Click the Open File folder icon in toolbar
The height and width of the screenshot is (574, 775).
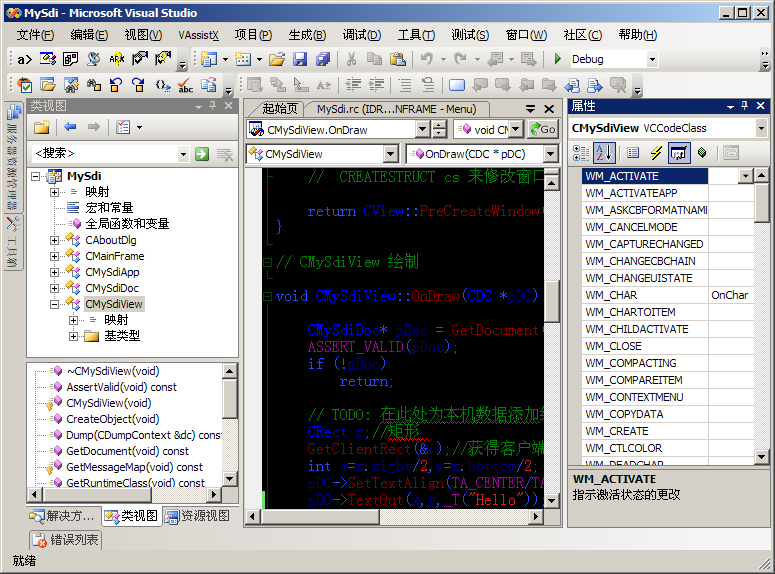point(277,59)
